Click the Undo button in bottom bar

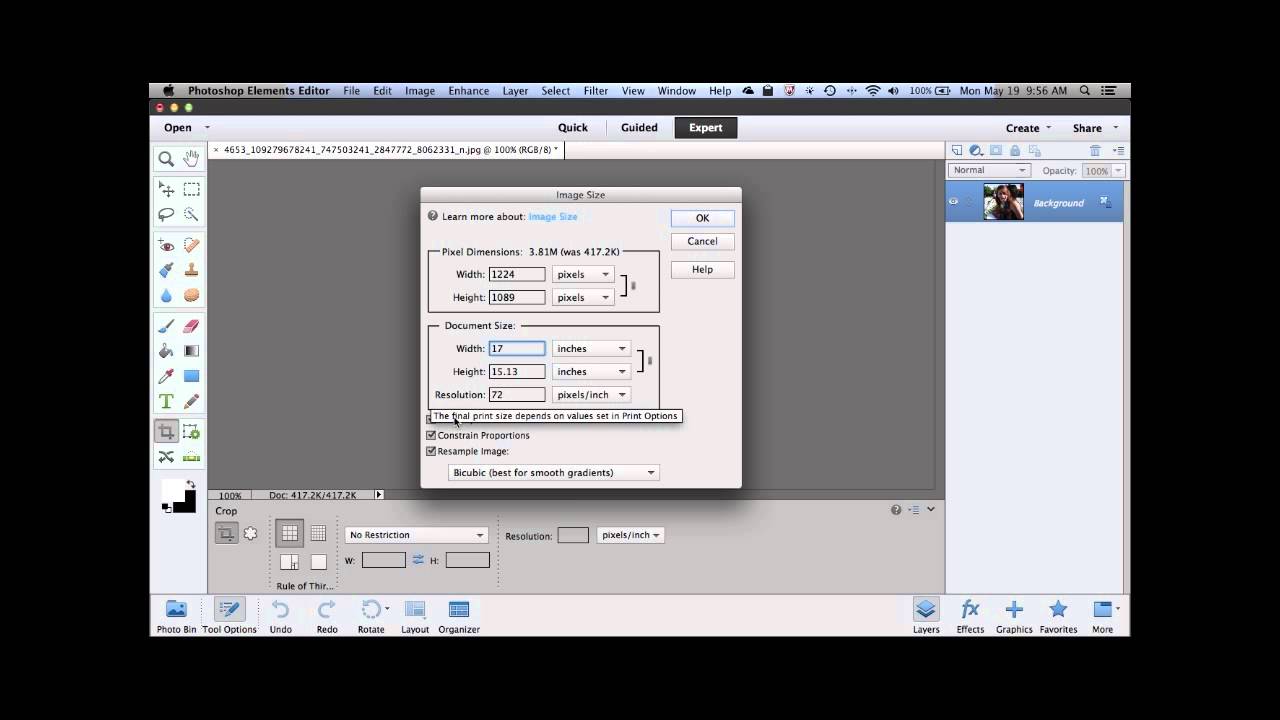click(280, 616)
